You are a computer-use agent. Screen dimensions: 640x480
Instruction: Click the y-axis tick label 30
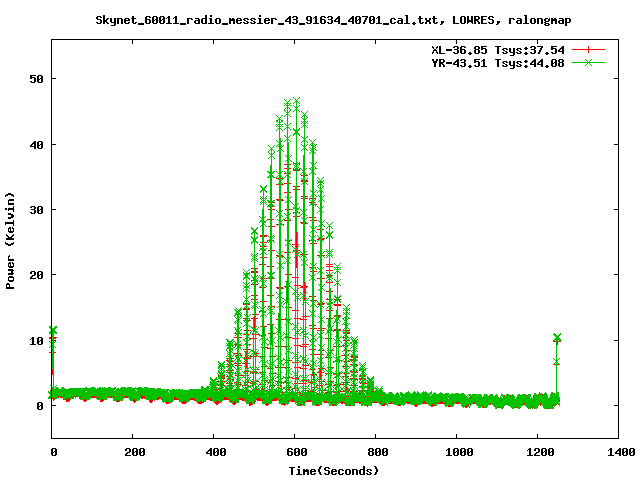[x=36, y=210]
